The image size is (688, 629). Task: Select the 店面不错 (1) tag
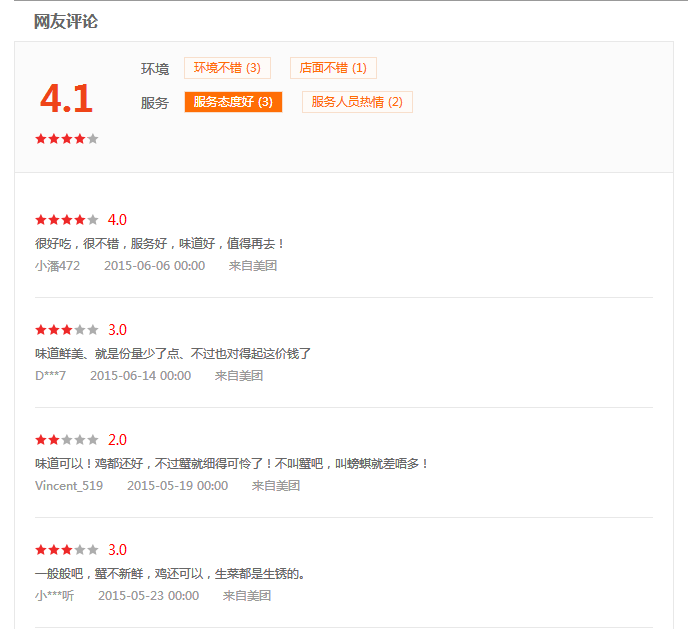pos(333,68)
